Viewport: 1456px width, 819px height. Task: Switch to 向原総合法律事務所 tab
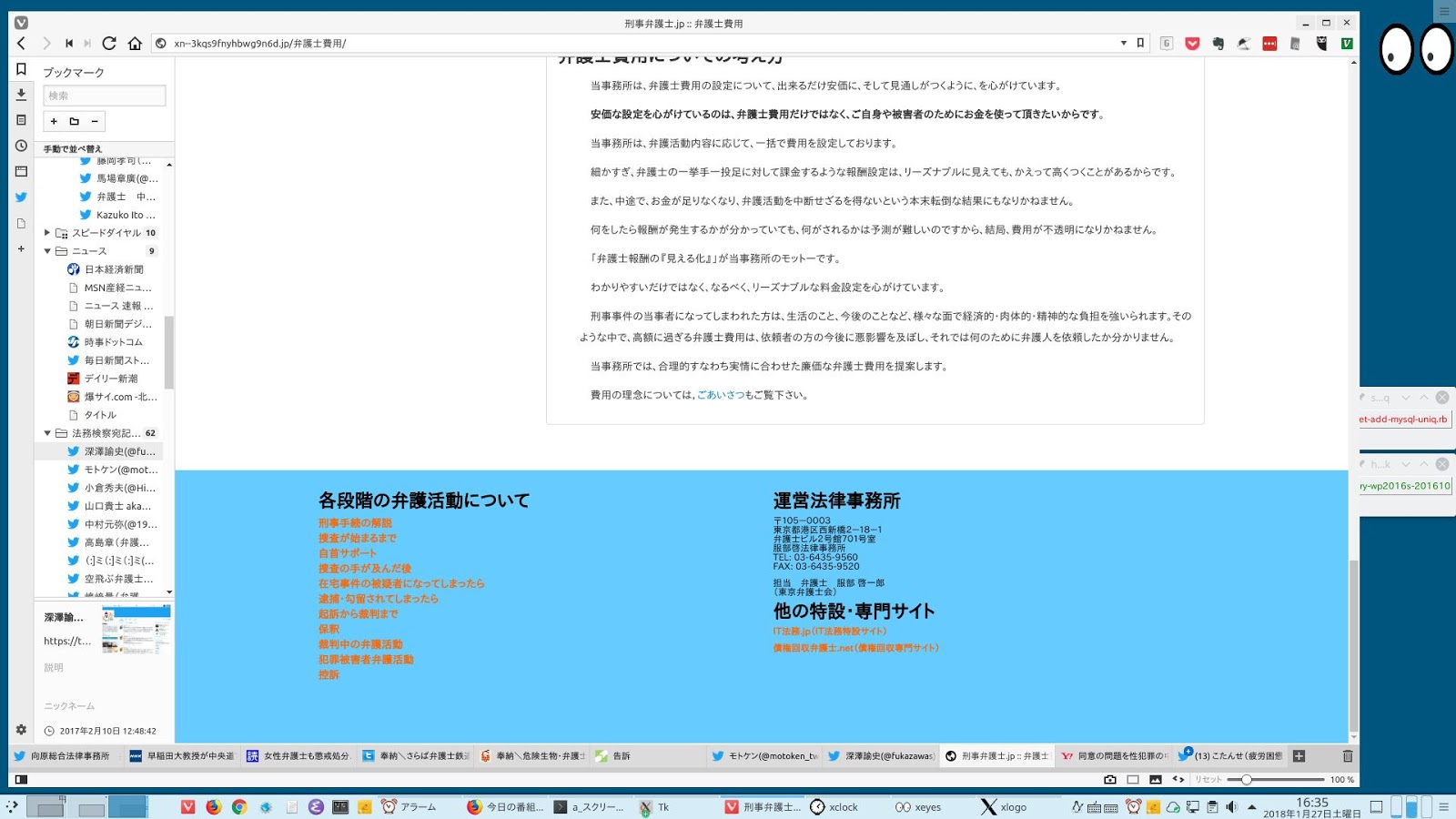coord(64,755)
